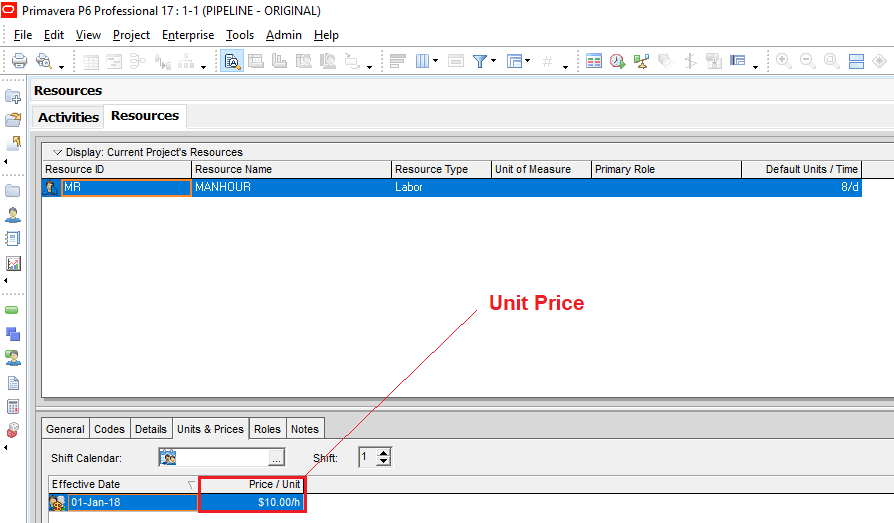Screen dimensions: 894x523
Task: Sort by Effective Date column header
Action: pyautogui.click(x=123, y=484)
